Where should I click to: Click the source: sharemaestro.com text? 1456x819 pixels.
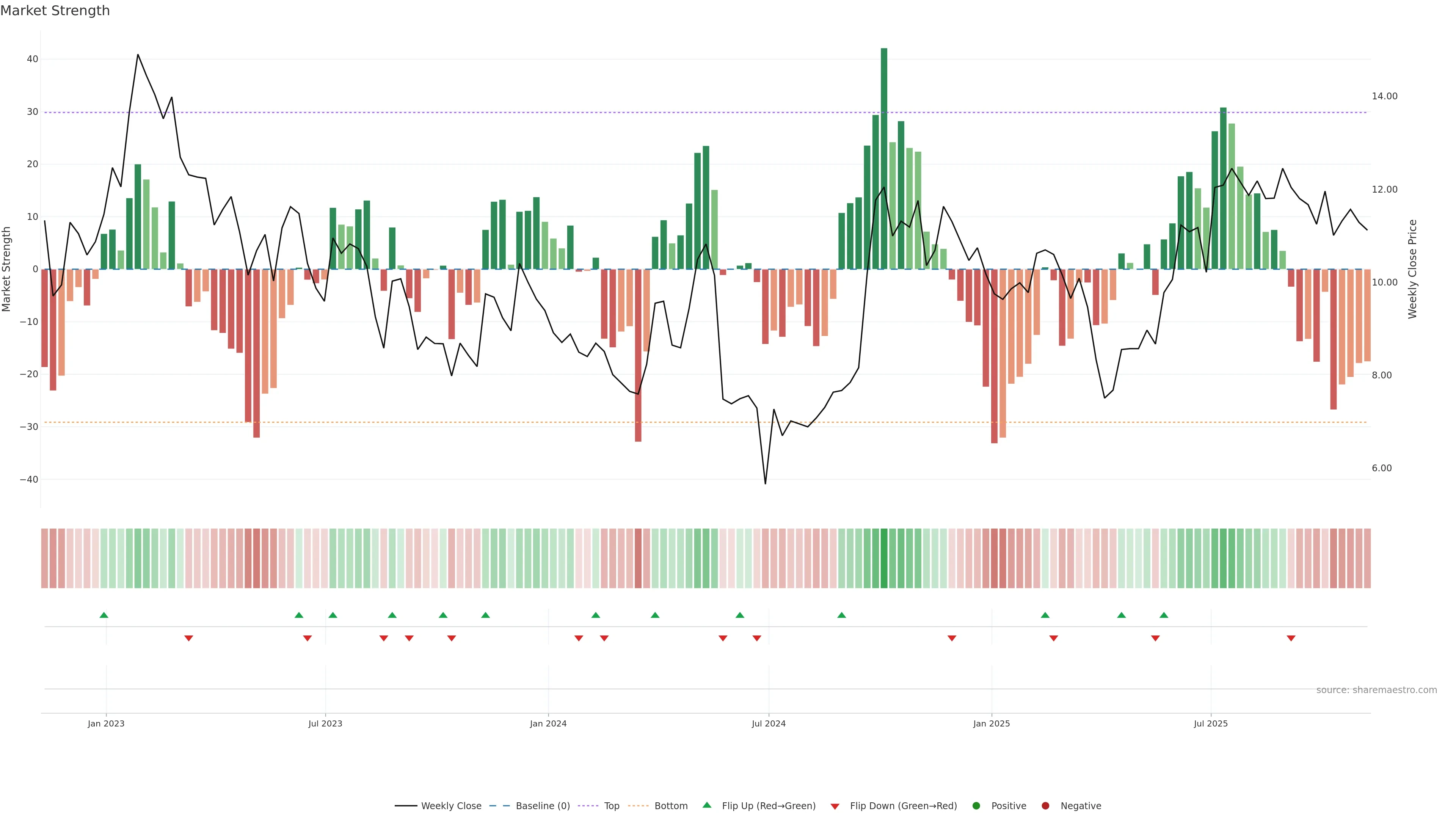1376,690
